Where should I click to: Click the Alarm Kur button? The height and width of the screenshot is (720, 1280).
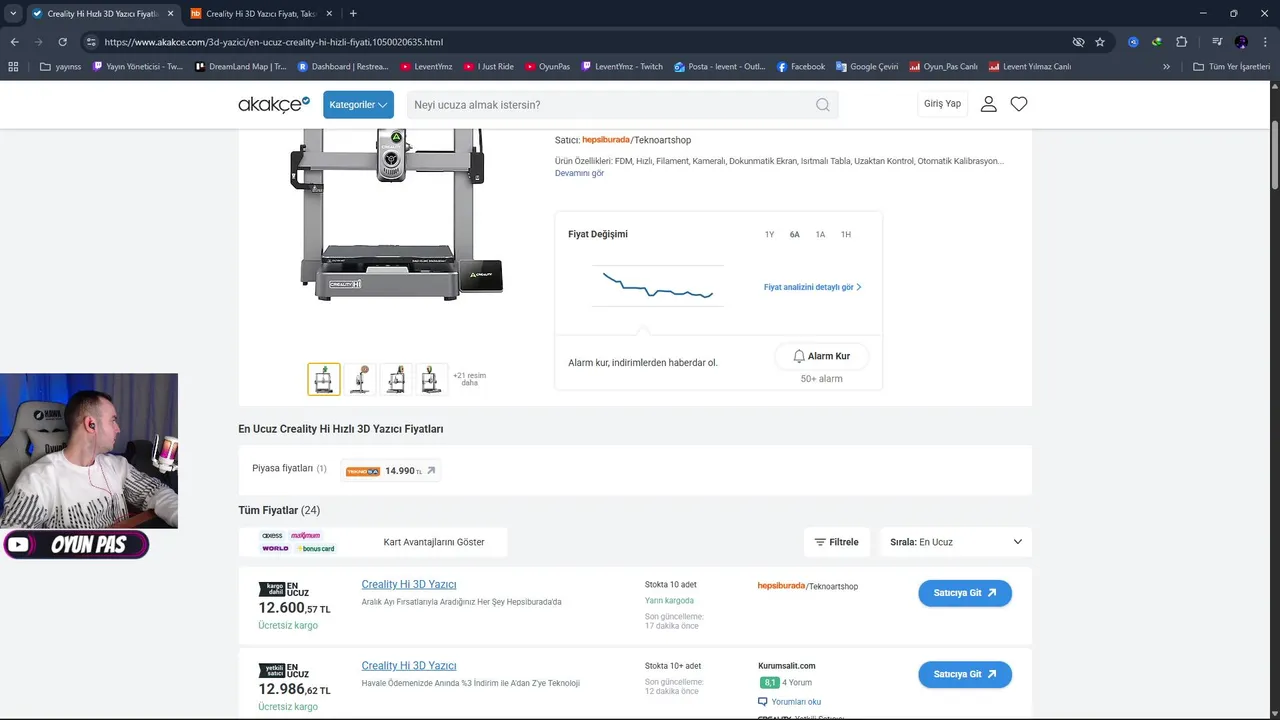(x=822, y=356)
